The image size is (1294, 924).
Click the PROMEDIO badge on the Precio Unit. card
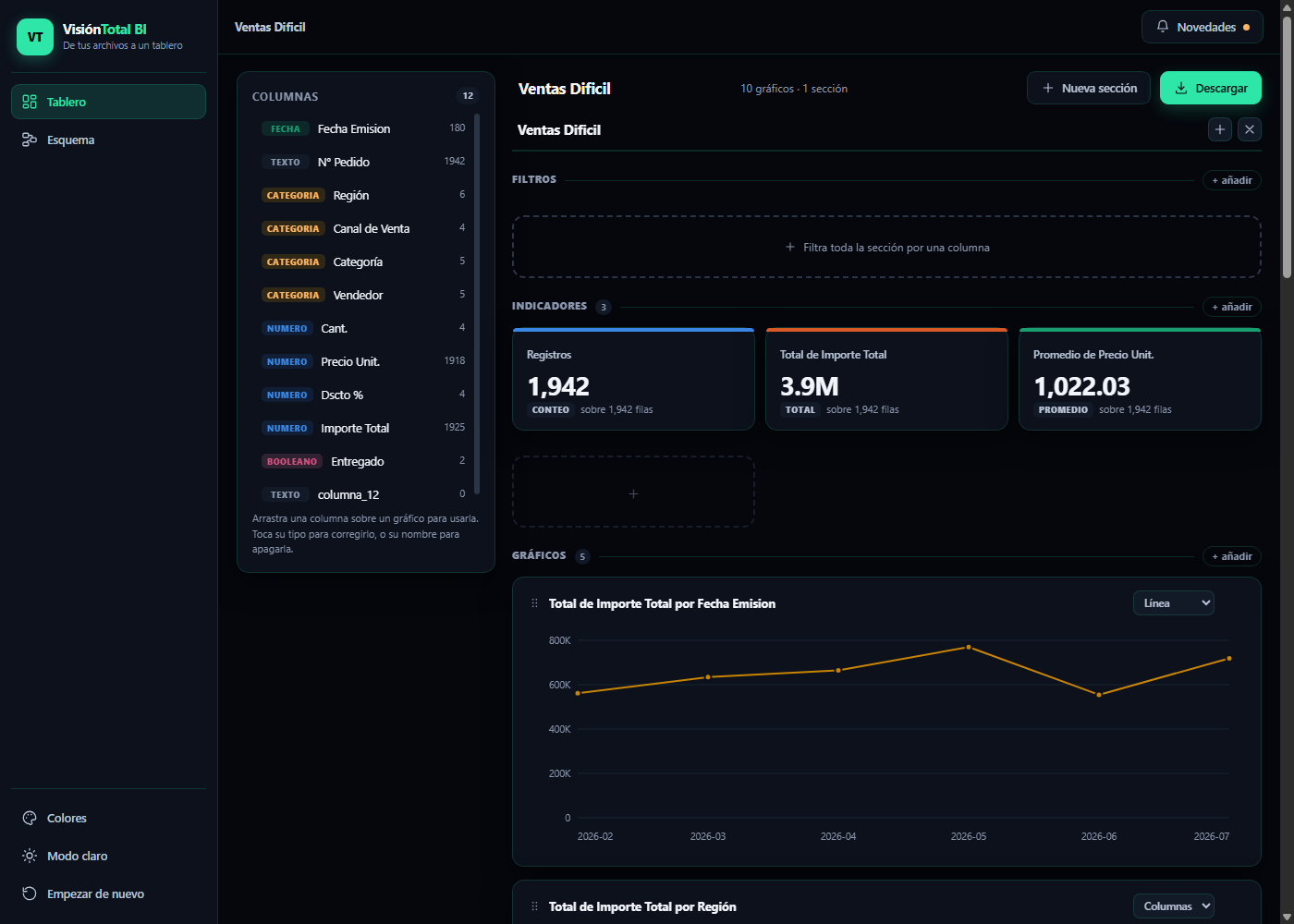point(1063,410)
